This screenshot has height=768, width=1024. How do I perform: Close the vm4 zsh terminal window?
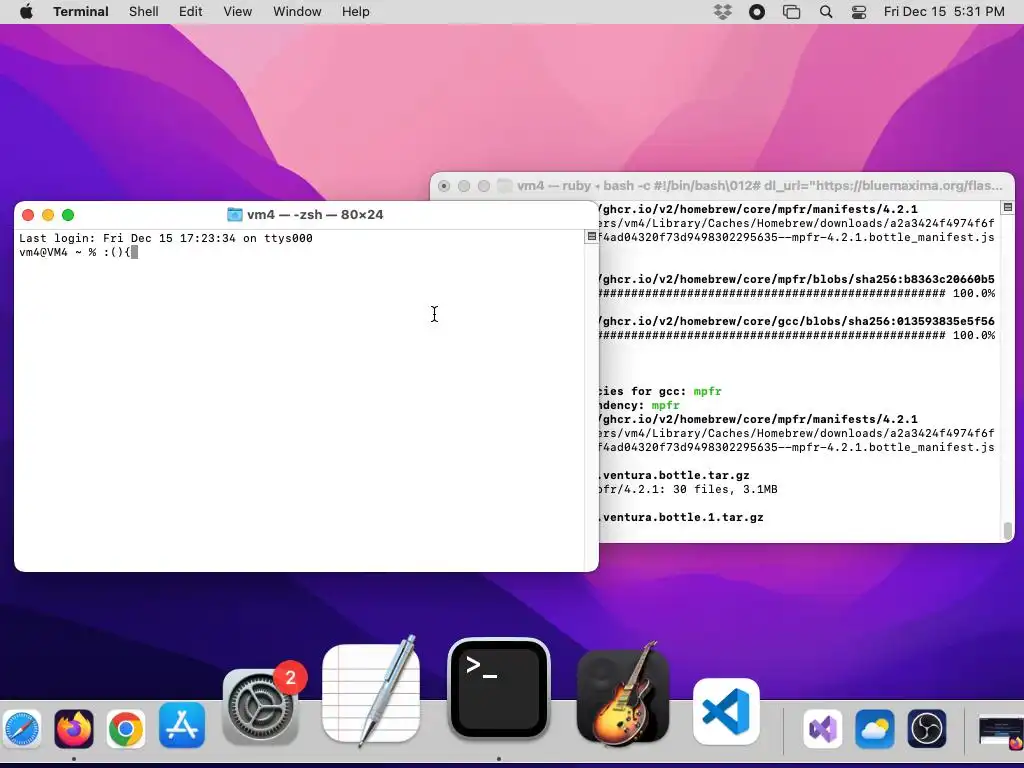pyautogui.click(x=28, y=215)
